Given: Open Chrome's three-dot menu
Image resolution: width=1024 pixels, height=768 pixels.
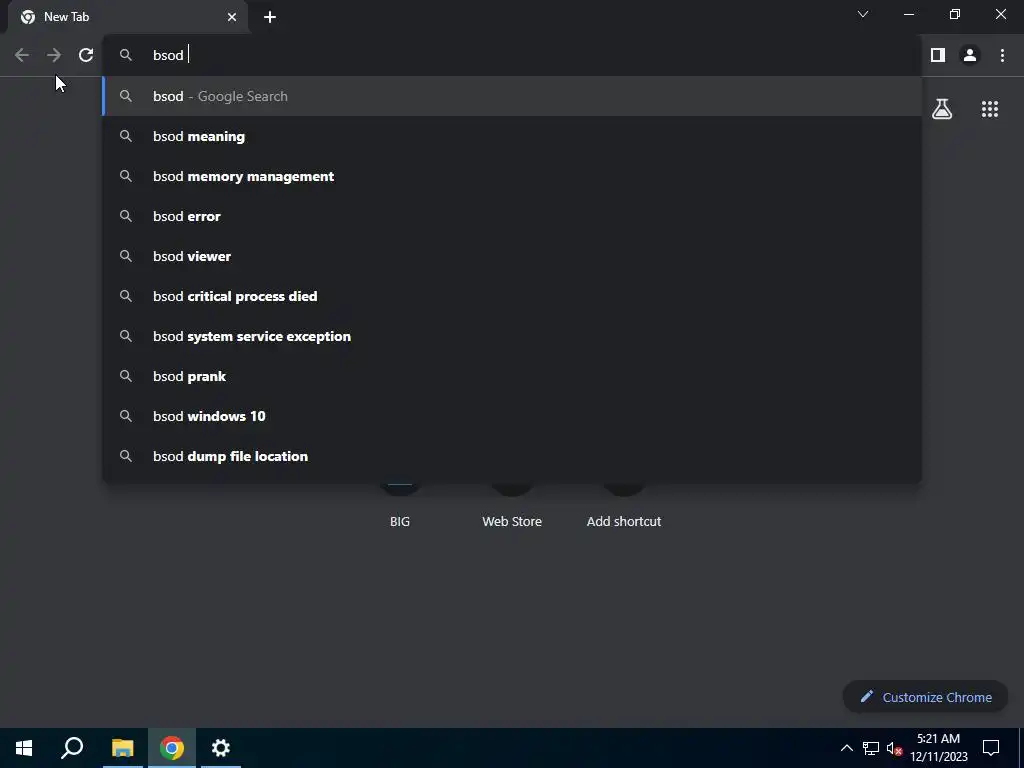Looking at the screenshot, I should (x=1002, y=56).
